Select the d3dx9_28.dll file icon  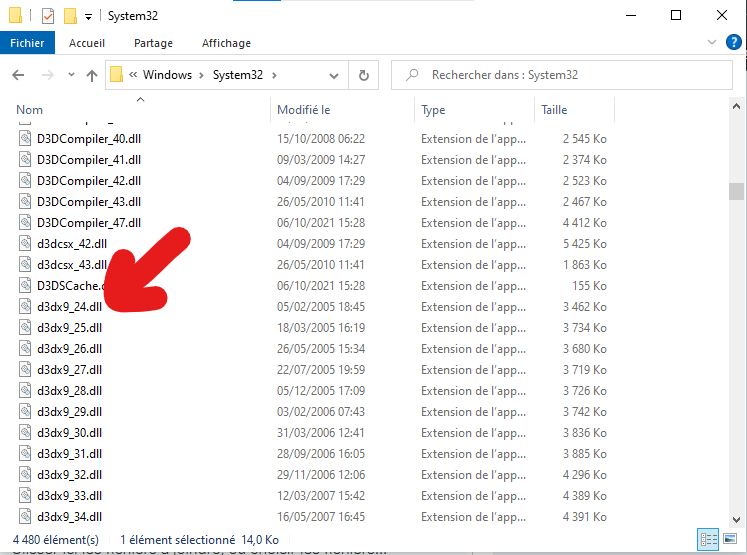point(25,390)
